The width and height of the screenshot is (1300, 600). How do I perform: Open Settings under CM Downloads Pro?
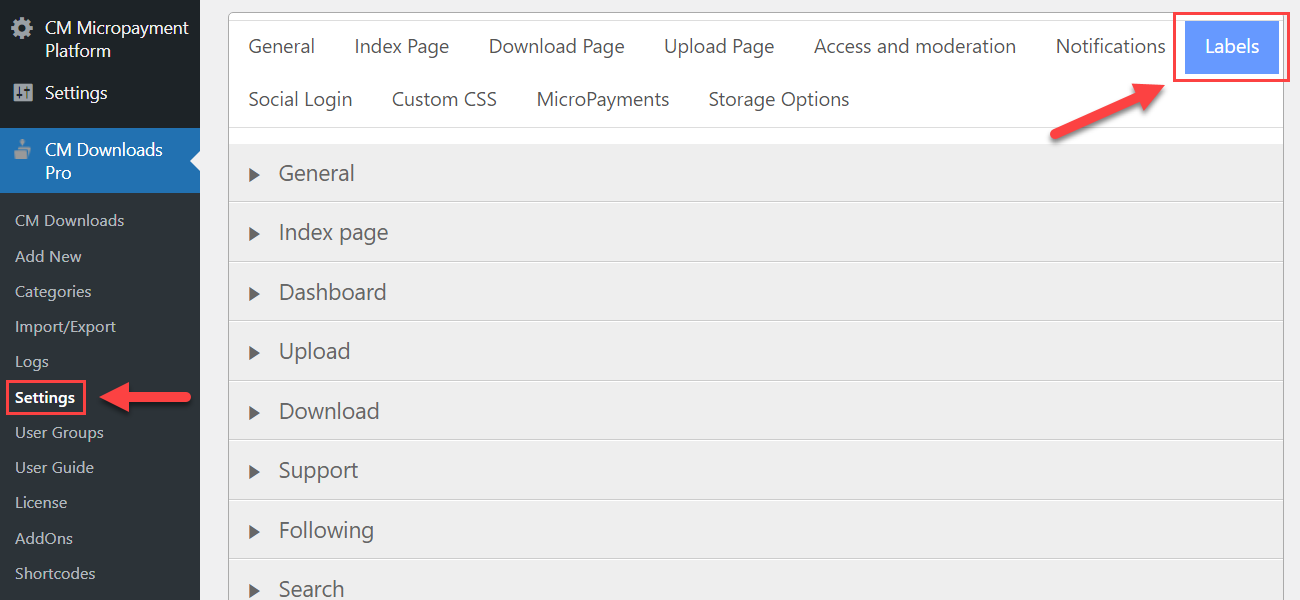pos(45,398)
